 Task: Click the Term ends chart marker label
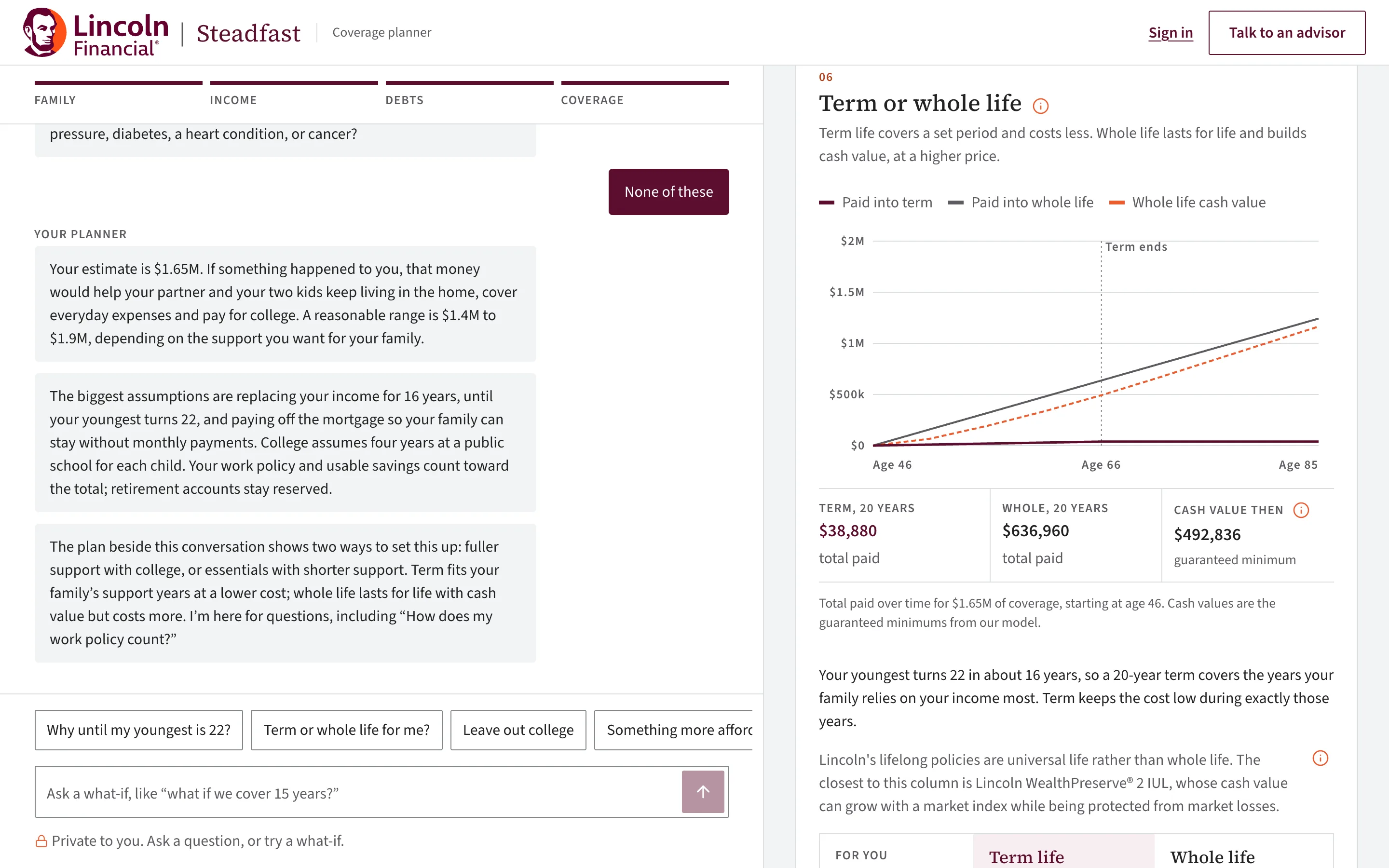[x=1136, y=247]
